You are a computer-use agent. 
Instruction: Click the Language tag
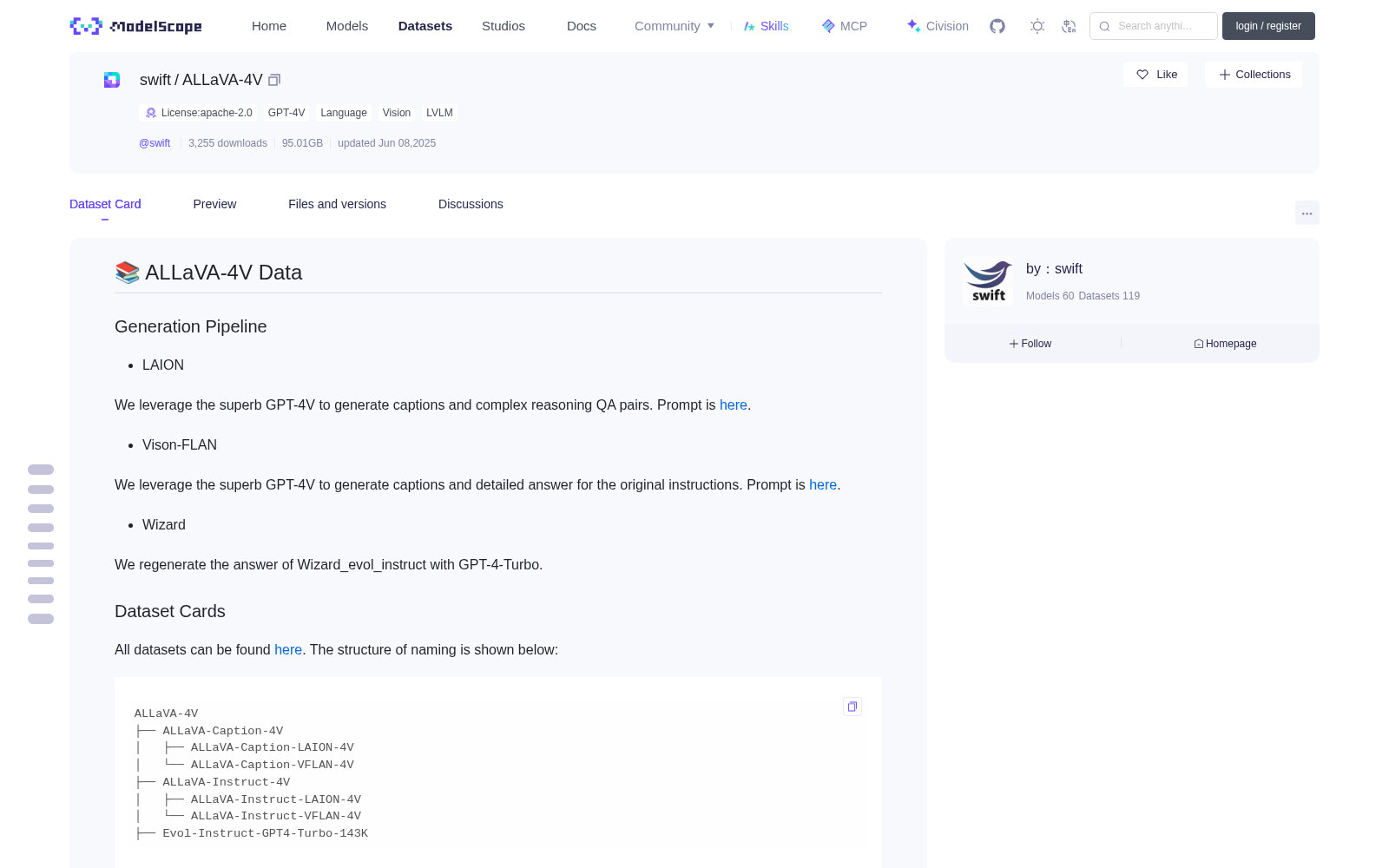[x=344, y=113]
